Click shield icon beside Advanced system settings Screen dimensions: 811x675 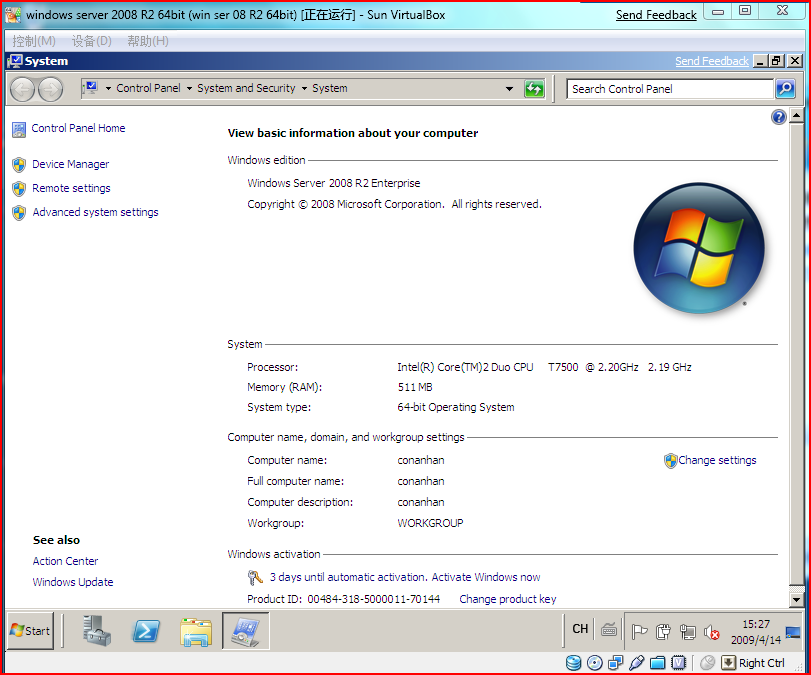pos(19,213)
